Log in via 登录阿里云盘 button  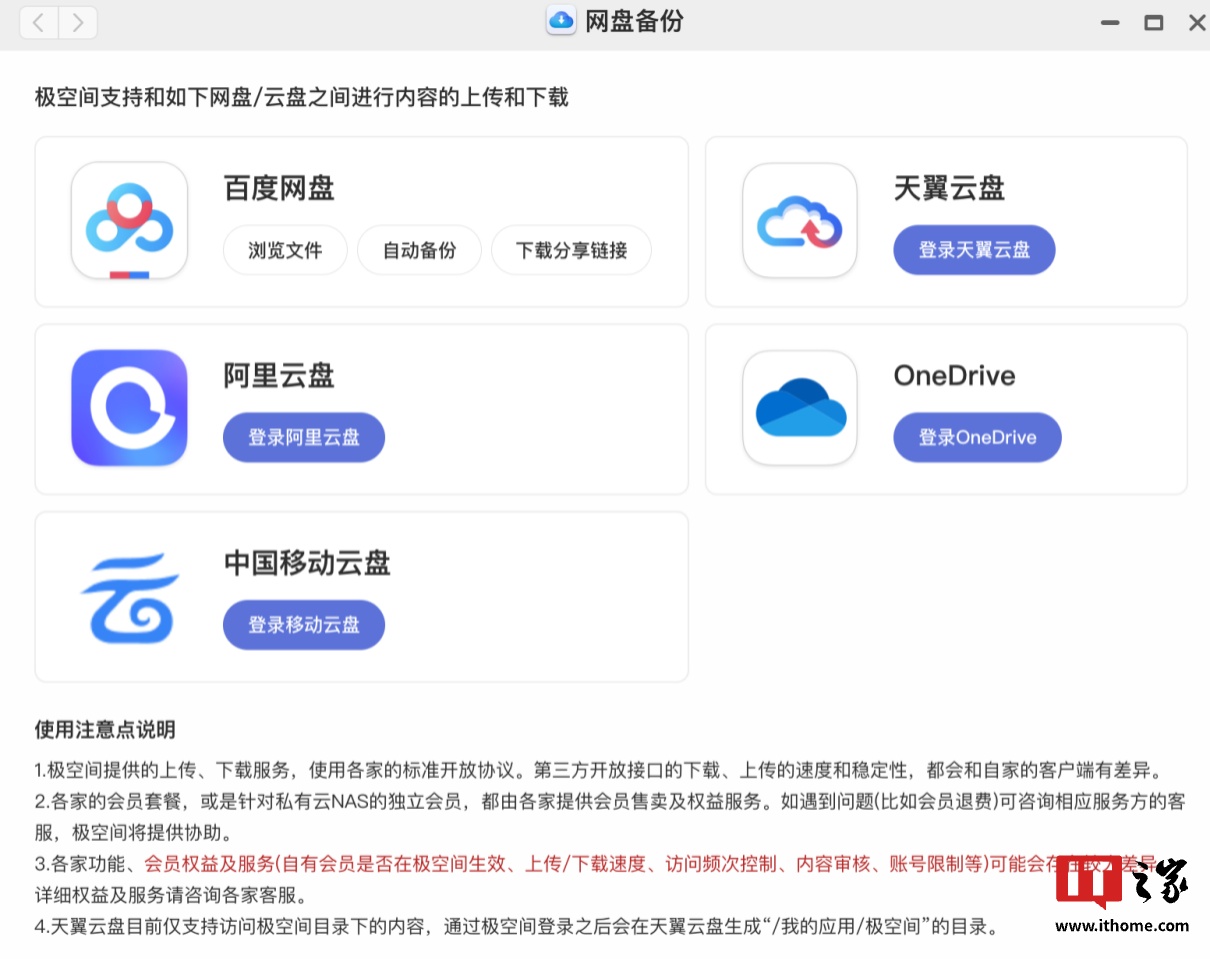pyautogui.click(x=303, y=437)
